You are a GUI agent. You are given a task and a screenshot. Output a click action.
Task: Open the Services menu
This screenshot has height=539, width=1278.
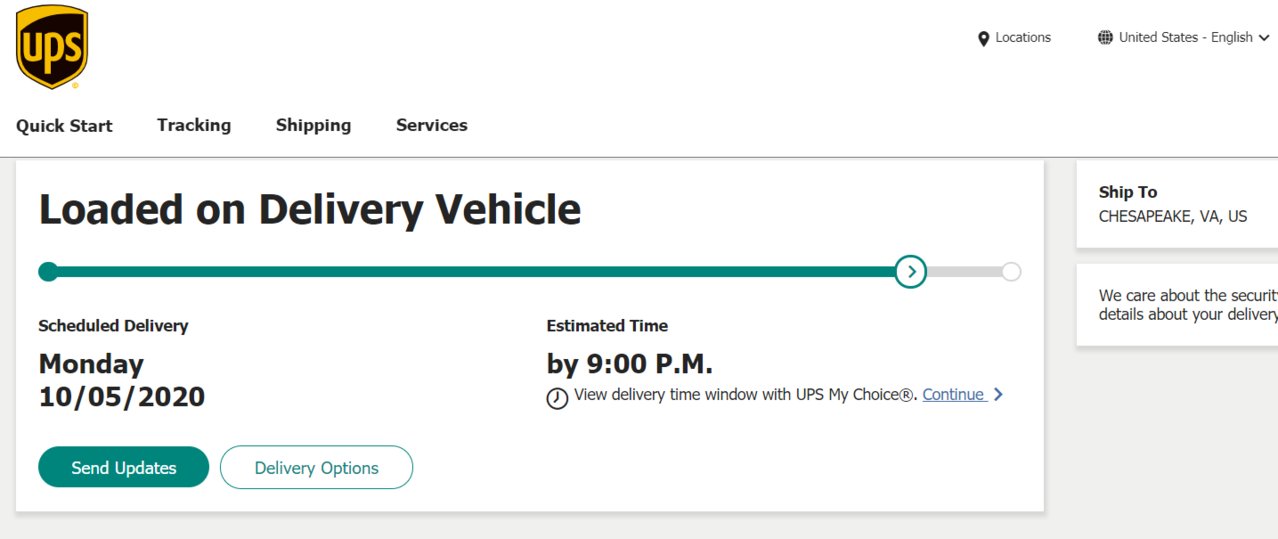[x=432, y=125]
